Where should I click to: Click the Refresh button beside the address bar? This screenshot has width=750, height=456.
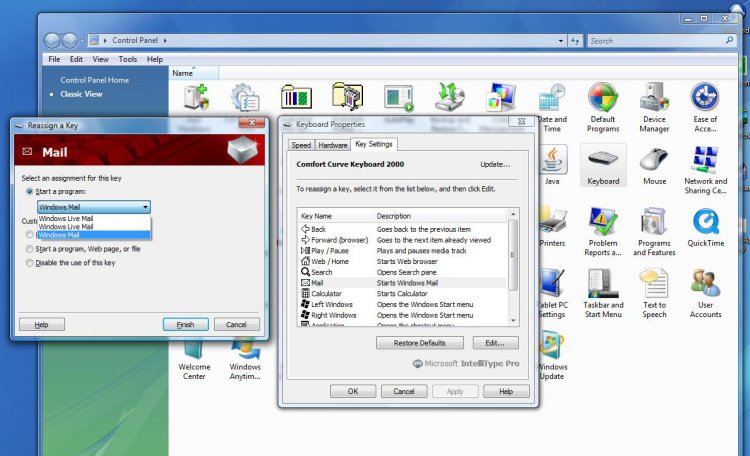[x=575, y=41]
